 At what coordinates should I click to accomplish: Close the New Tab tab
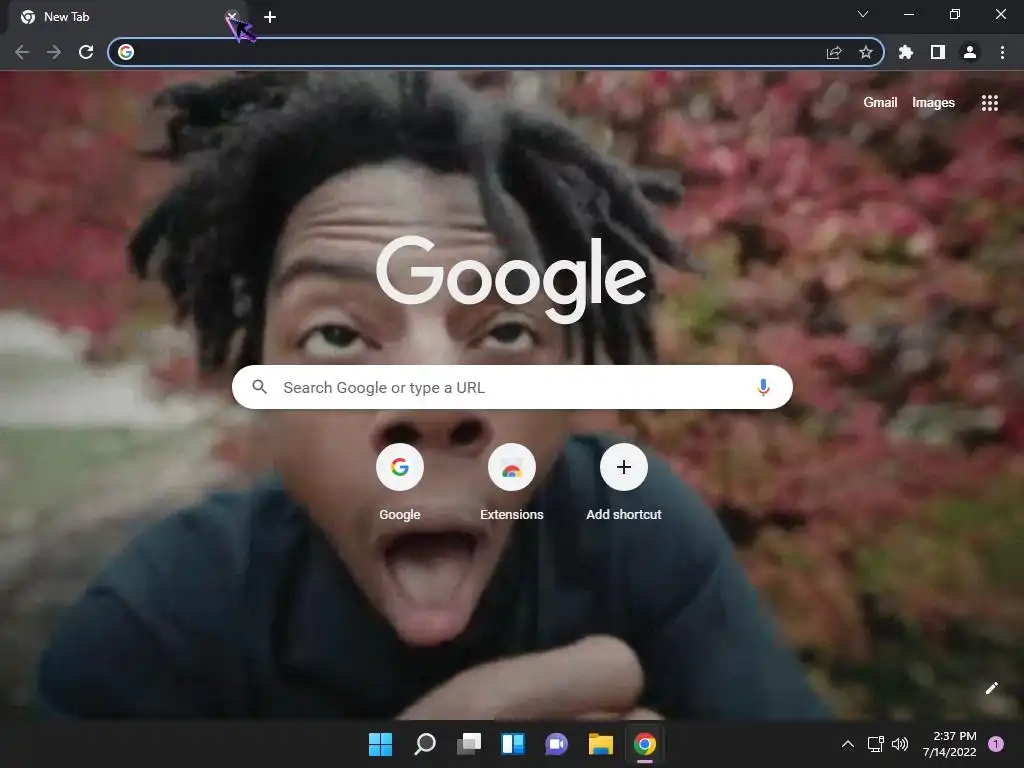coord(232,16)
